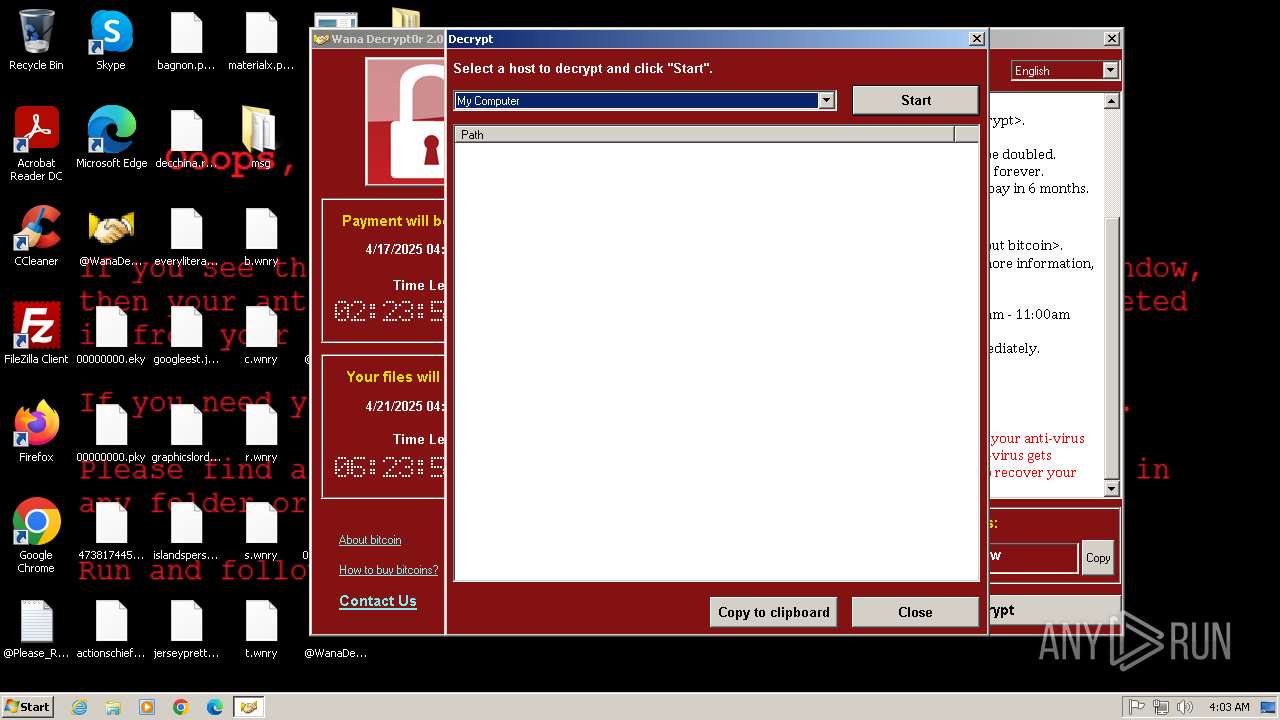The height and width of the screenshot is (720, 1280).
Task: Select the 00000000.eky file icon
Action: [x=111, y=334]
